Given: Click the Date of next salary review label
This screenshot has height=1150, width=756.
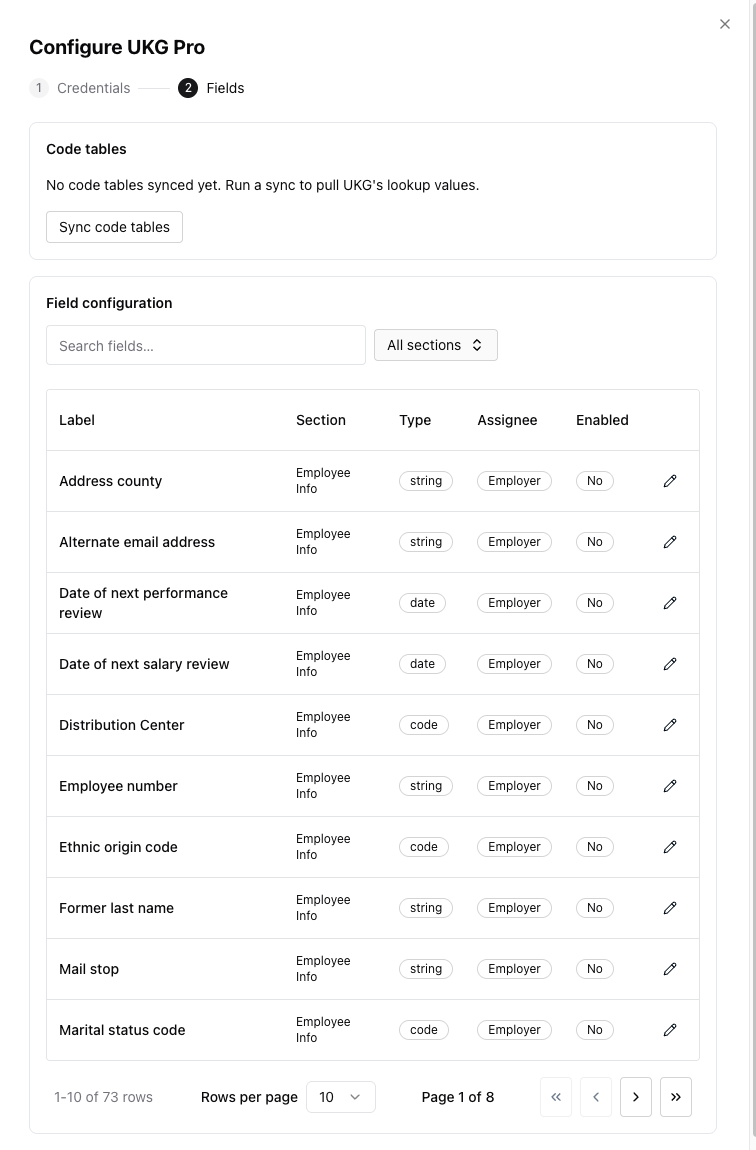Looking at the screenshot, I should [x=144, y=664].
